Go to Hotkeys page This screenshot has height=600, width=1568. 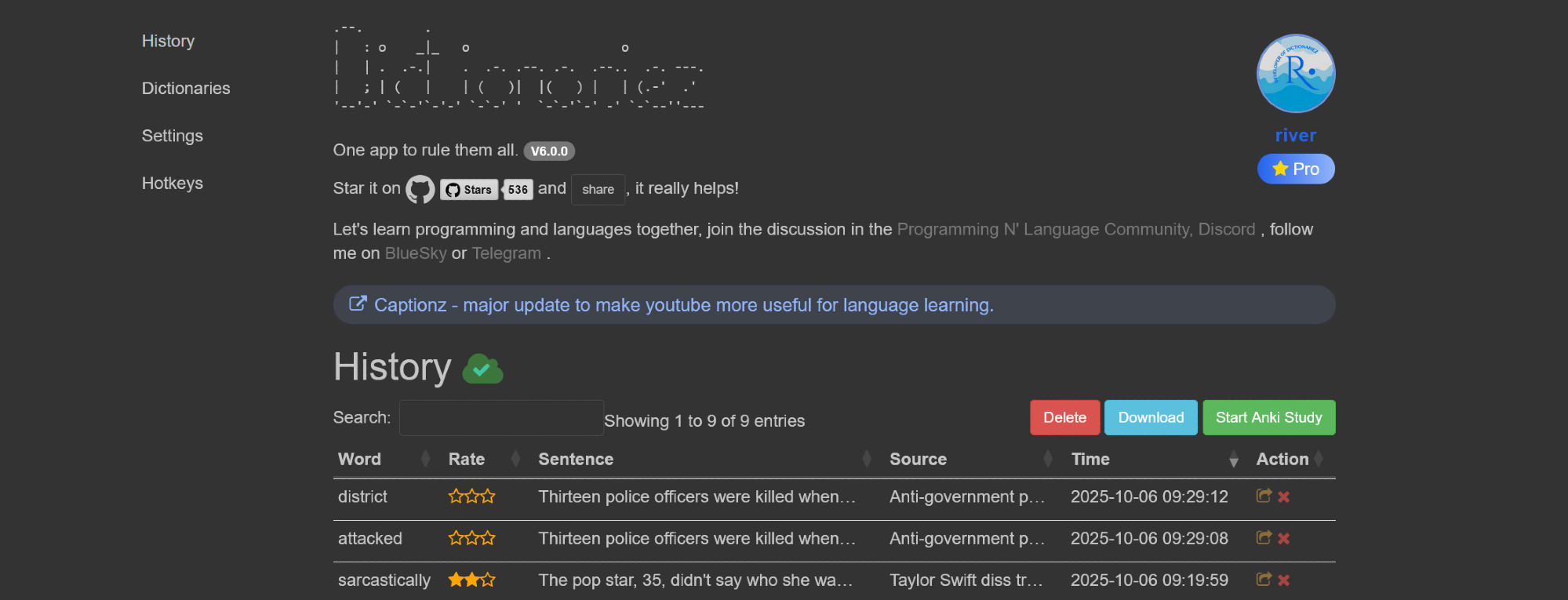coord(172,184)
